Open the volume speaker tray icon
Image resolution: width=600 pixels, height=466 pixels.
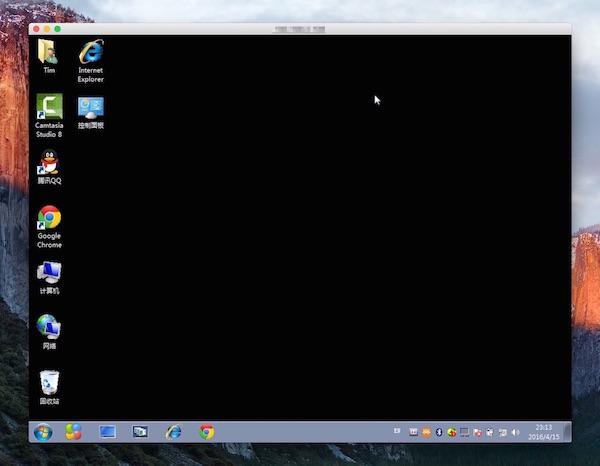515,432
